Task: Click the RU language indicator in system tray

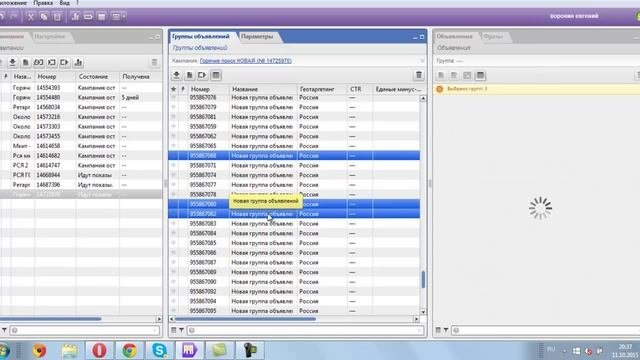Action: pos(551,349)
